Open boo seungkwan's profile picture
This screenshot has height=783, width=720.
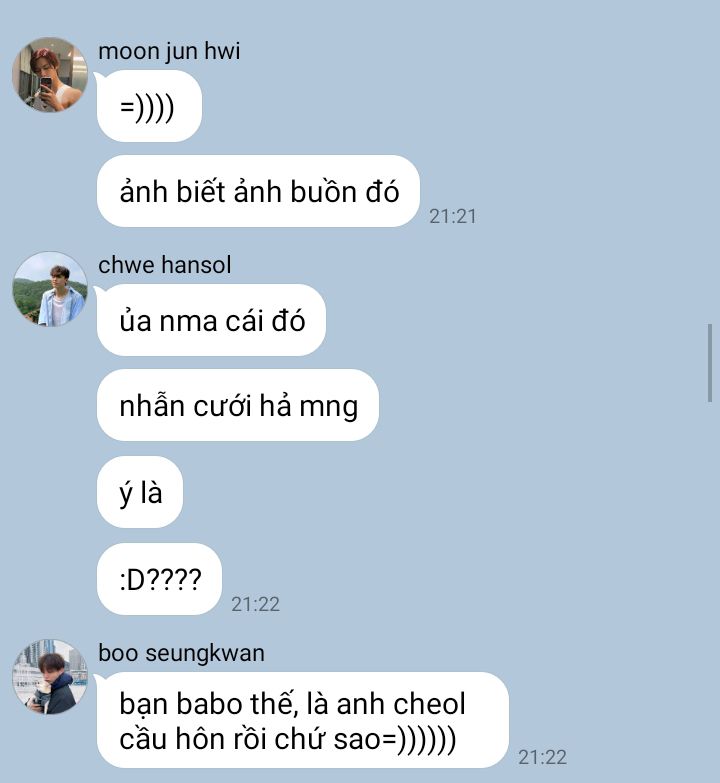coord(50,677)
